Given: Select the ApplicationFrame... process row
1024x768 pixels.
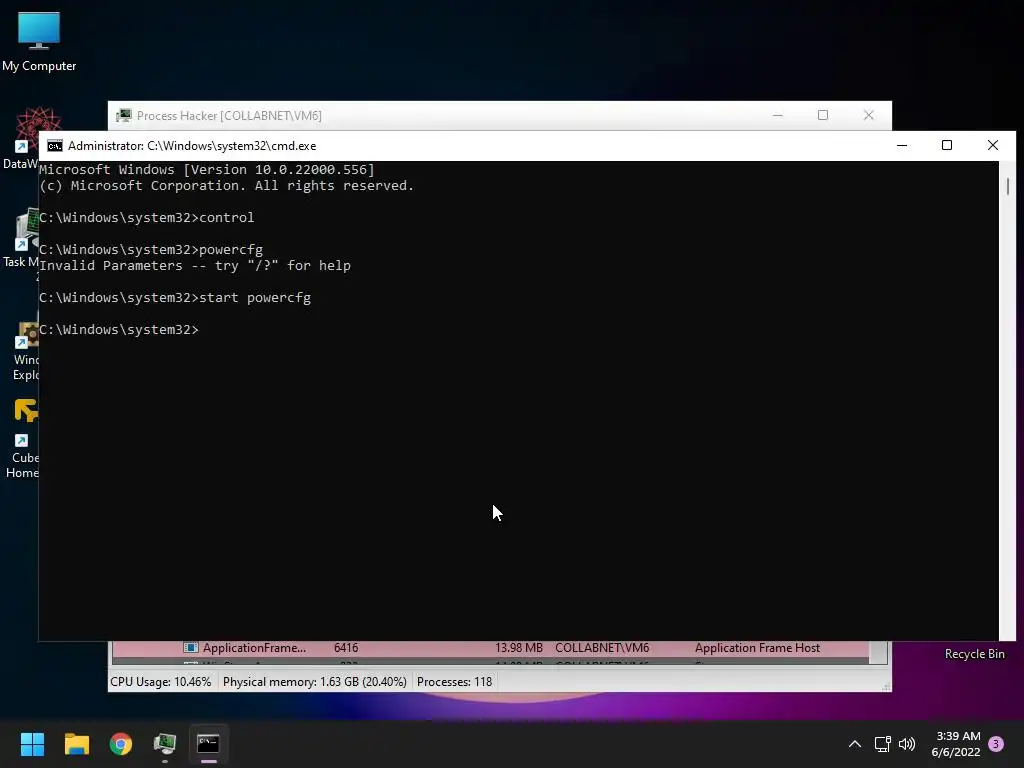Looking at the screenshot, I should [x=490, y=648].
